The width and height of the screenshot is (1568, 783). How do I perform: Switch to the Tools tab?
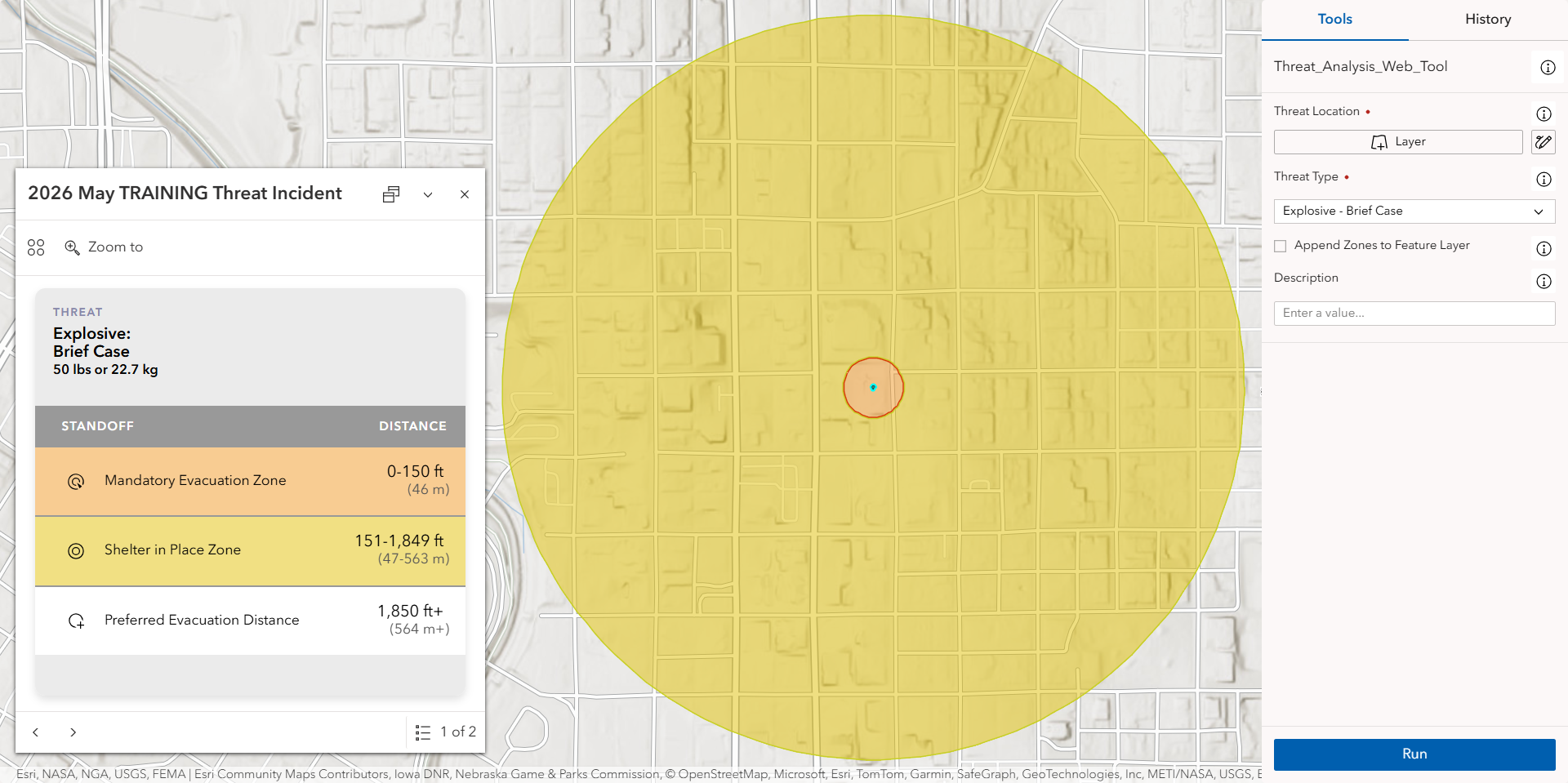[x=1334, y=20]
